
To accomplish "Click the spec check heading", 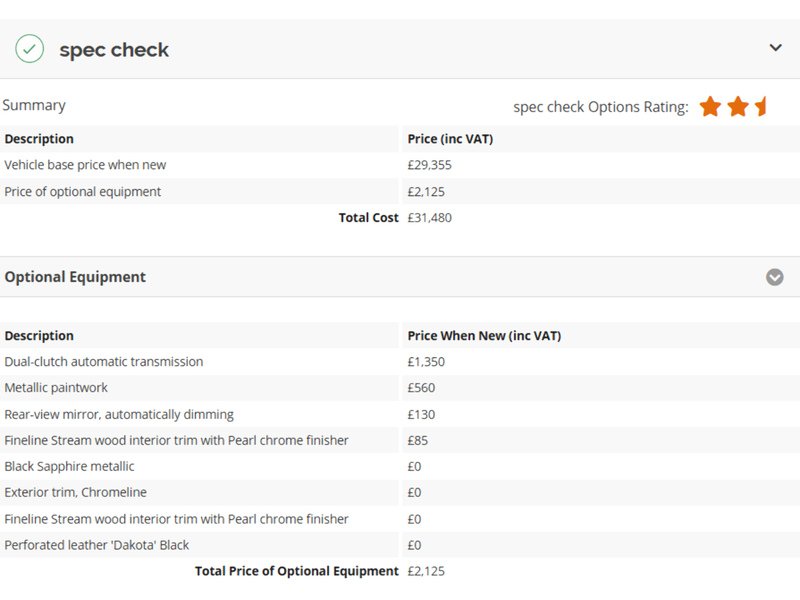I will (x=114, y=50).
